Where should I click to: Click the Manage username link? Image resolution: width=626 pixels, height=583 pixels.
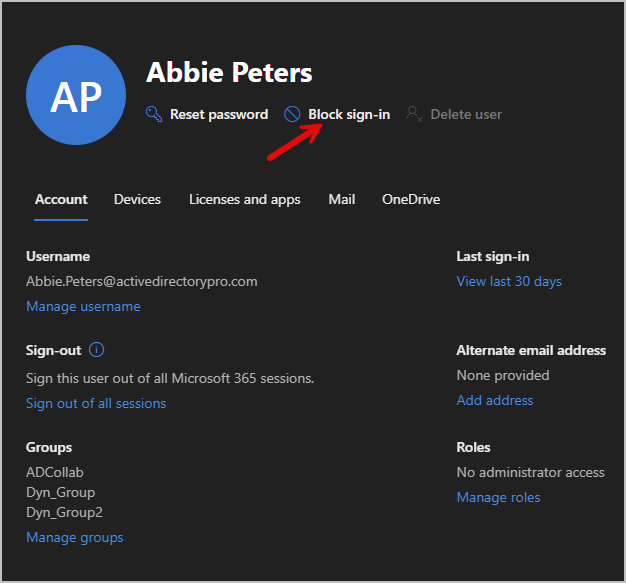tap(83, 306)
